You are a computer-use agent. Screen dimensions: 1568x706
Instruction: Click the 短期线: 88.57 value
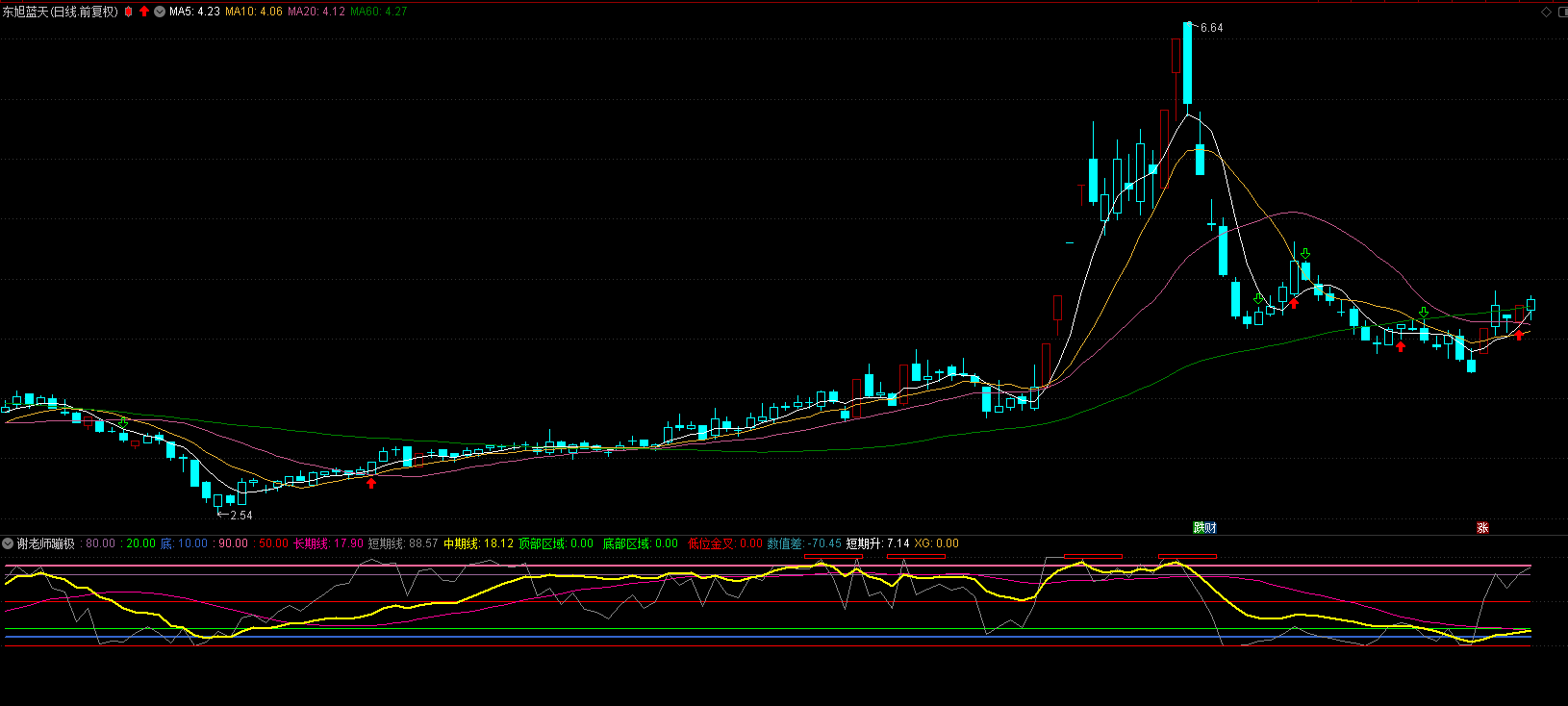(x=403, y=543)
